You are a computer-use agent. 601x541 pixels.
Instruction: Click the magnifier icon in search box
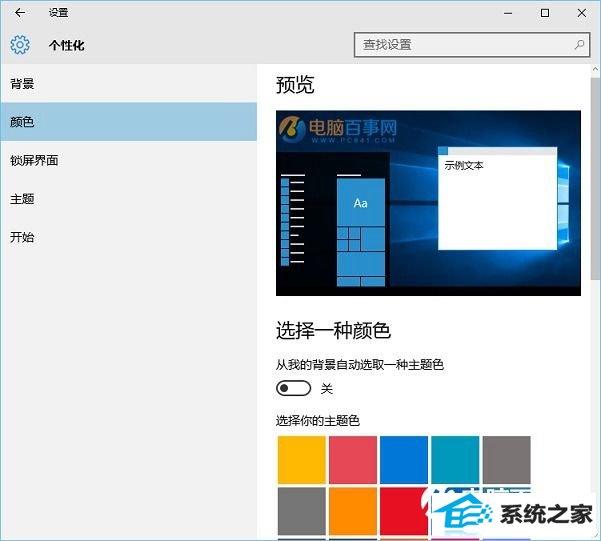[x=579, y=45]
